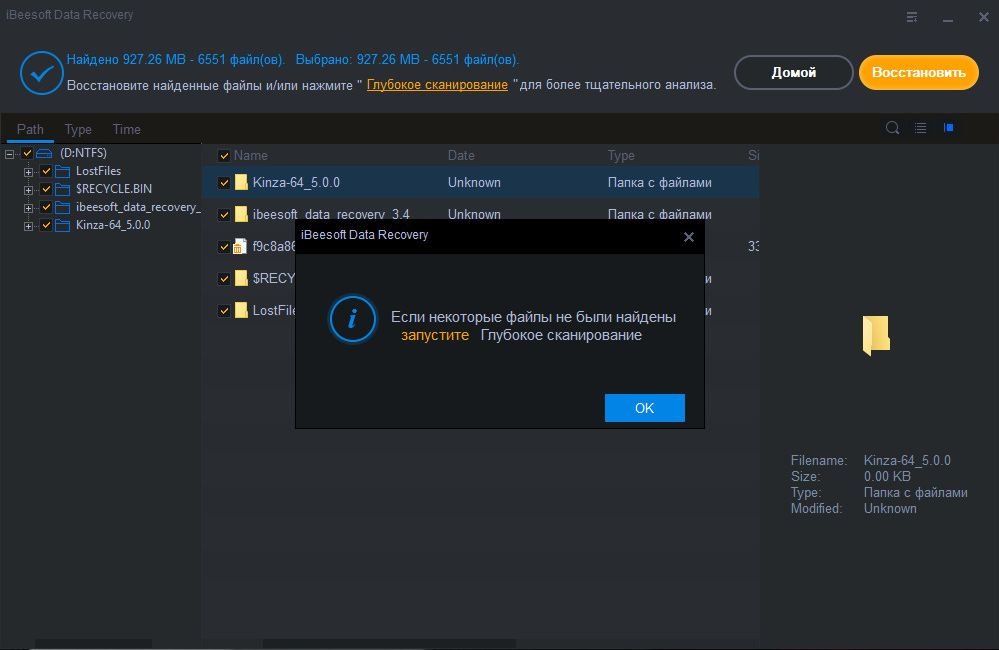Uncheck the f9c8a8 file row checkbox
999x650 pixels.
tap(224, 247)
